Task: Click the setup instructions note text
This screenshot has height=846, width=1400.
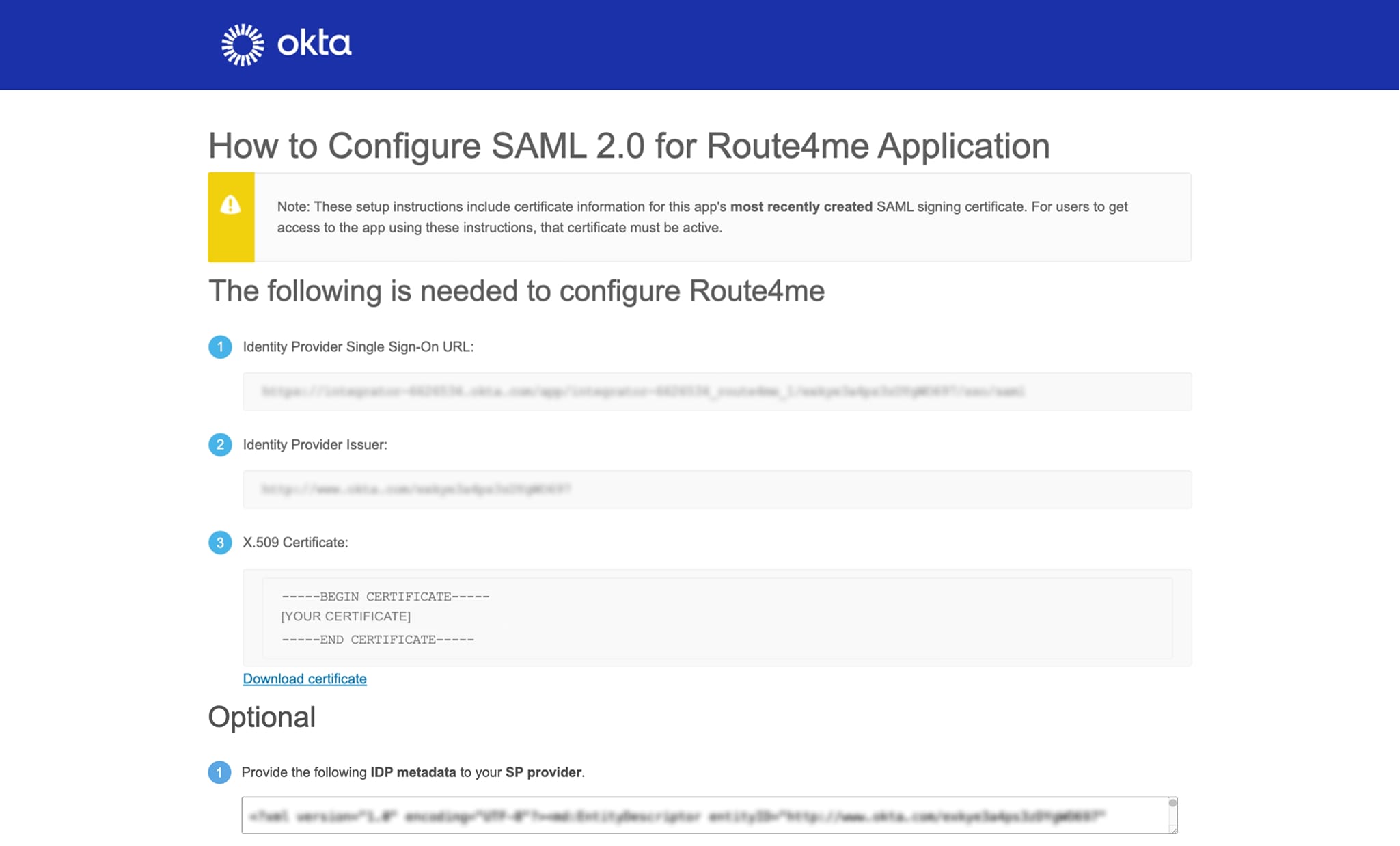Action: [x=702, y=217]
